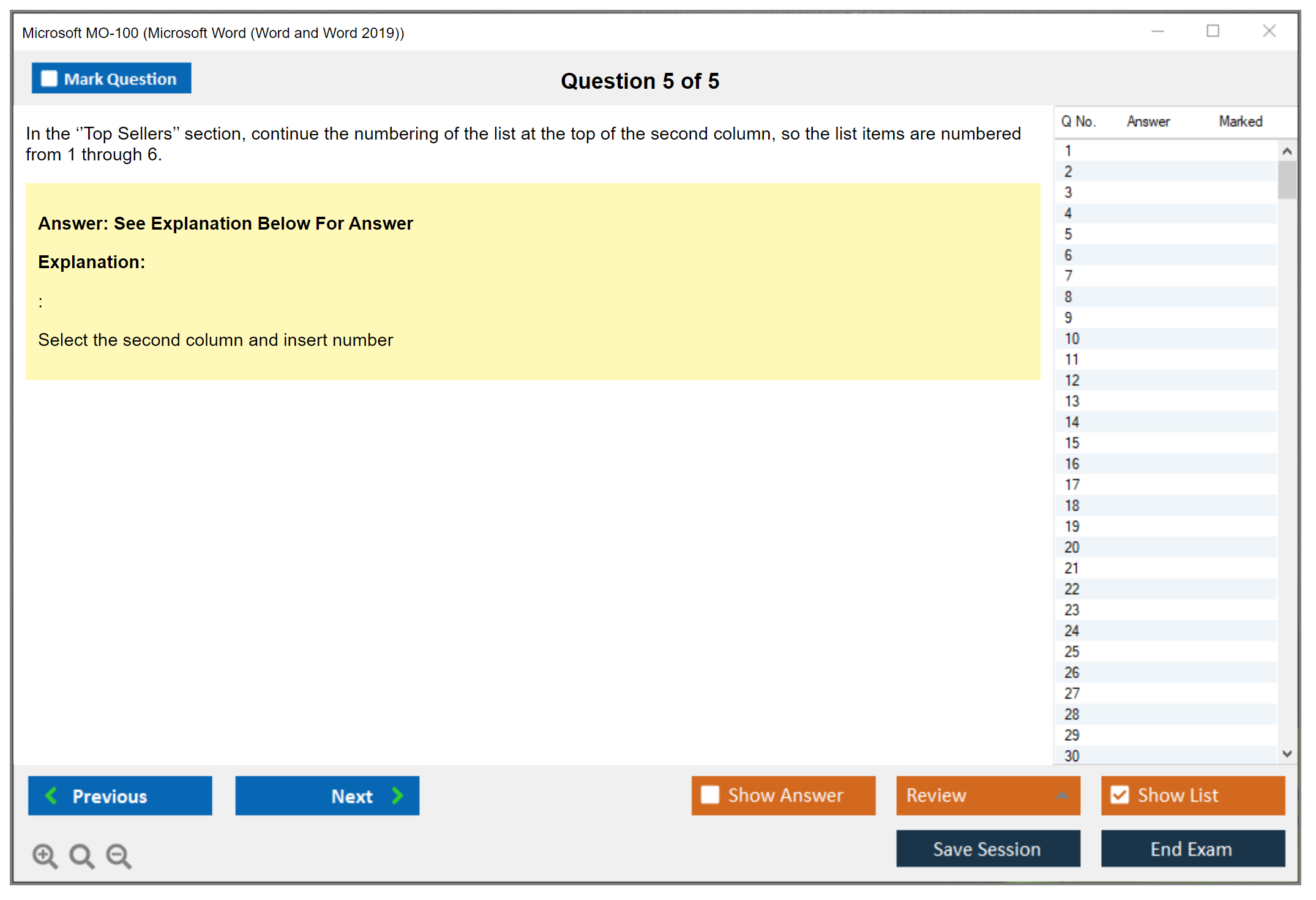Click the question list scrollbar thumb
Viewport: 1316px width, 900px height.
(x=1287, y=180)
